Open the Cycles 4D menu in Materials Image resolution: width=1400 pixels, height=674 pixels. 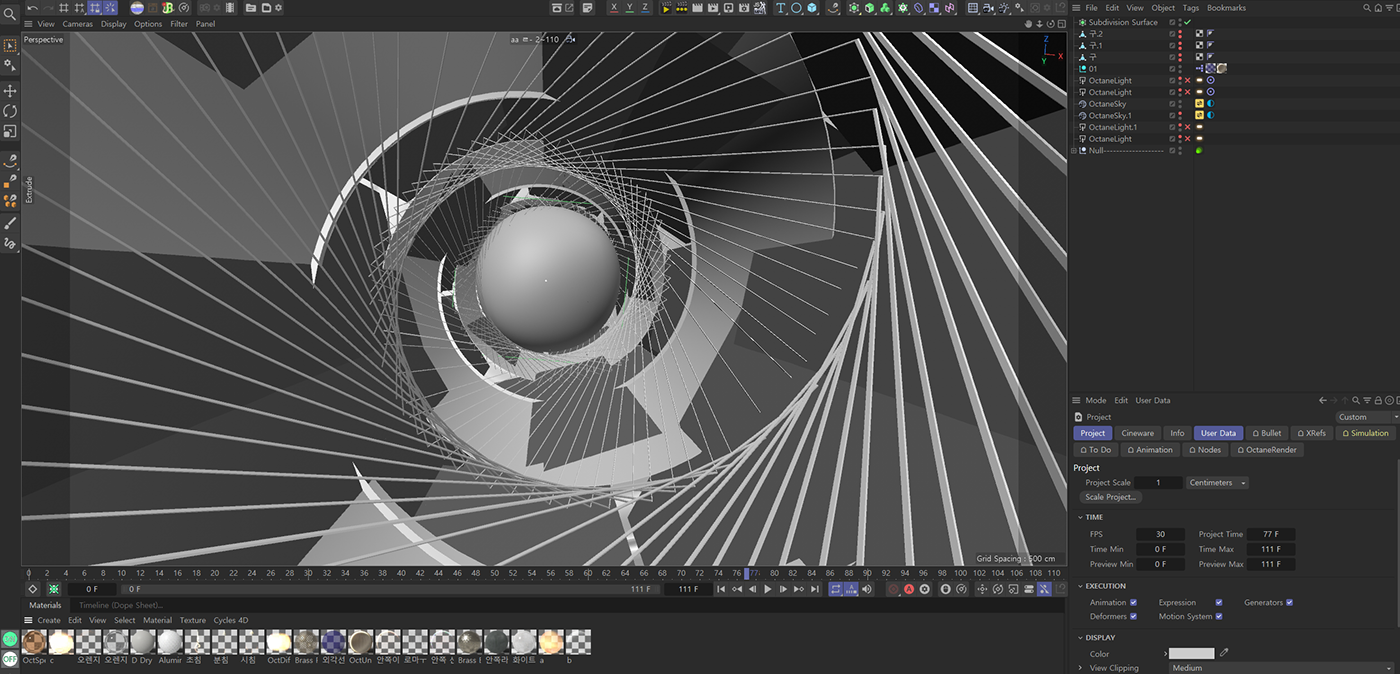pos(231,620)
